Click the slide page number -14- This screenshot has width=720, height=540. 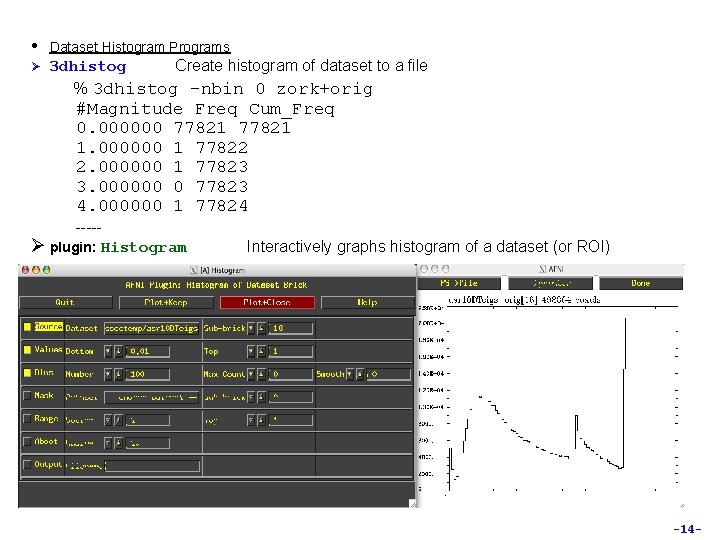tap(687, 529)
